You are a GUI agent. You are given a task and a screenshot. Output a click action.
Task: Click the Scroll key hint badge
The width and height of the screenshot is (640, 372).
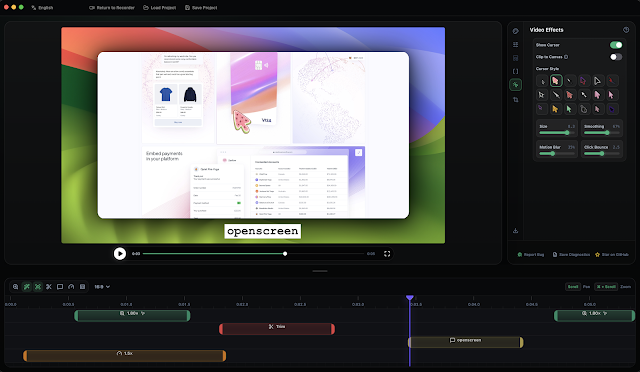[573, 287]
